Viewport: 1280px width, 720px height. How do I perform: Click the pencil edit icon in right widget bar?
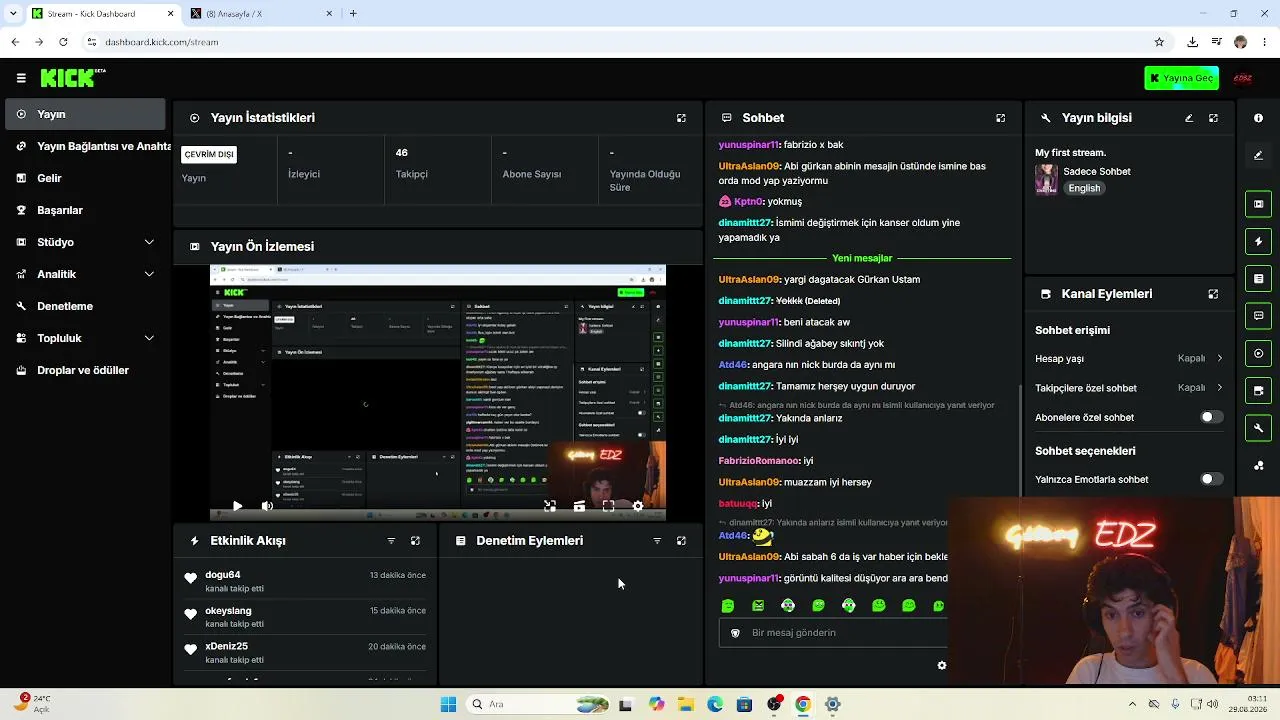[1258, 155]
